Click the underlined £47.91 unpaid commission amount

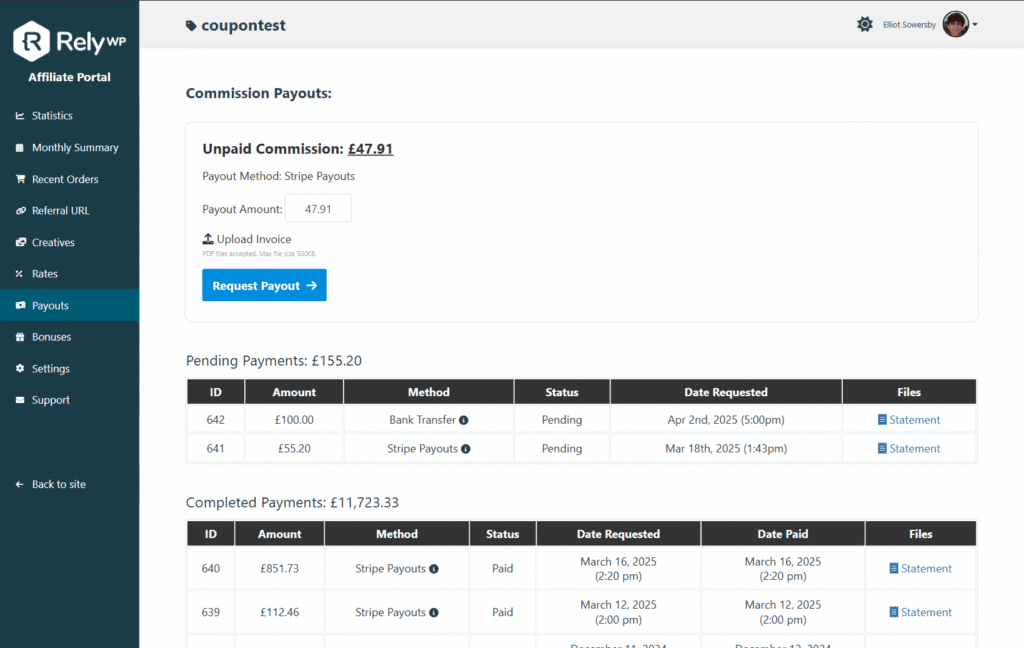coord(370,149)
